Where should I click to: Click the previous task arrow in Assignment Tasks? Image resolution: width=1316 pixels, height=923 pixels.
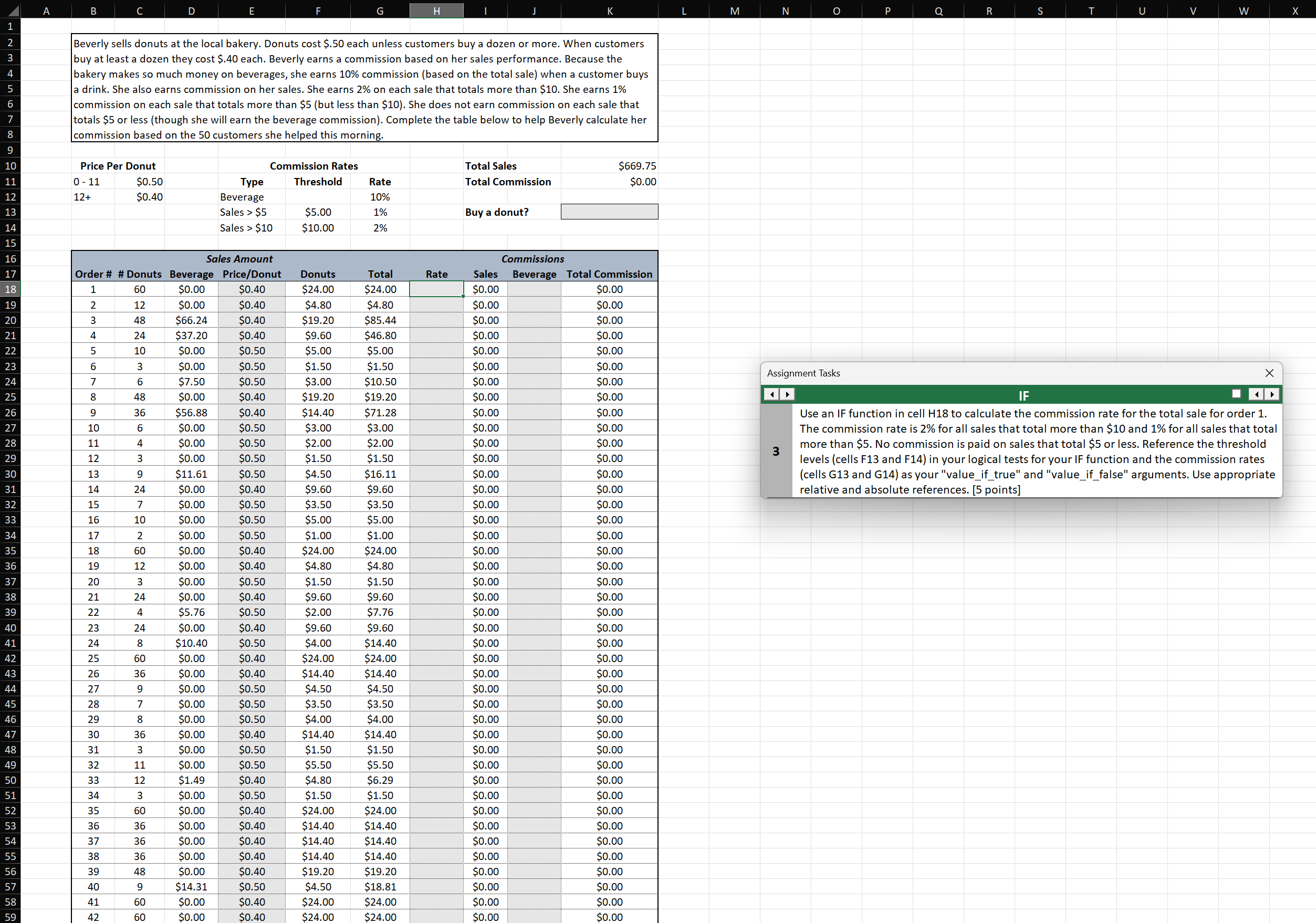click(x=772, y=394)
